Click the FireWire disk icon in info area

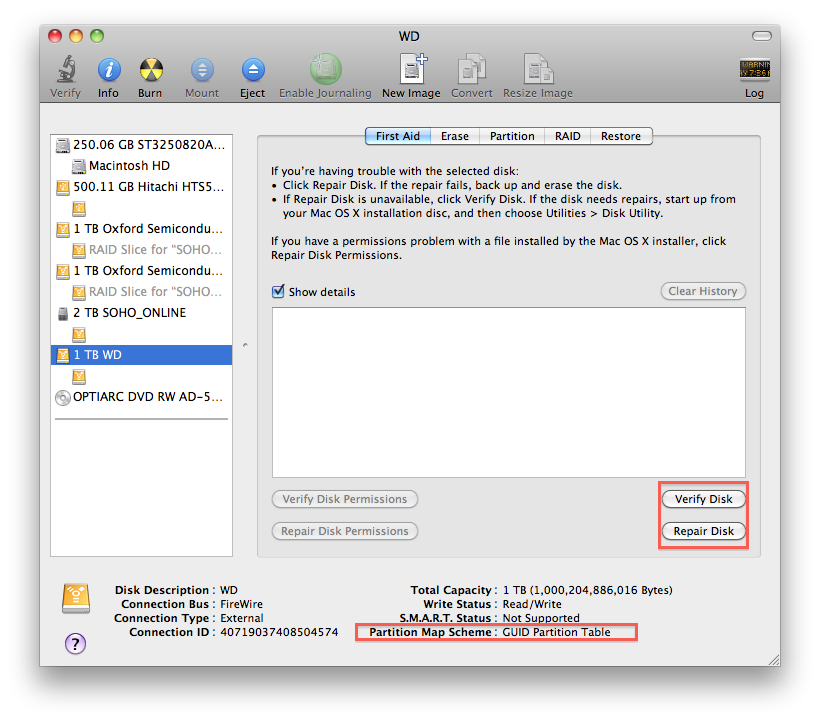tap(76, 598)
